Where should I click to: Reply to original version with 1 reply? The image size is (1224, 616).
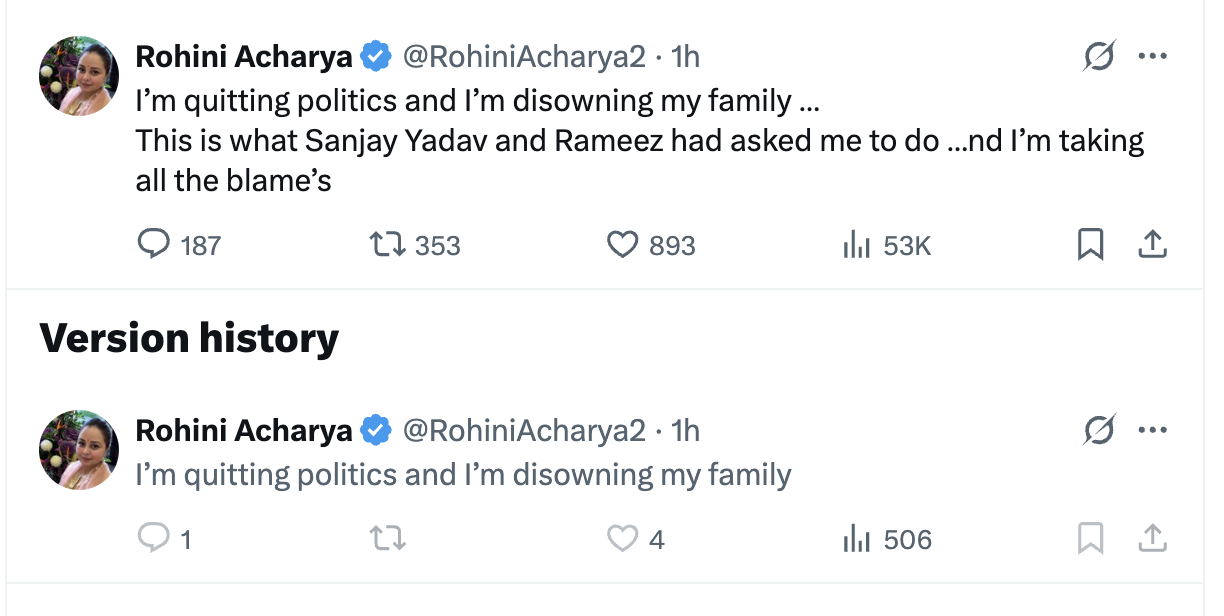click(x=153, y=539)
